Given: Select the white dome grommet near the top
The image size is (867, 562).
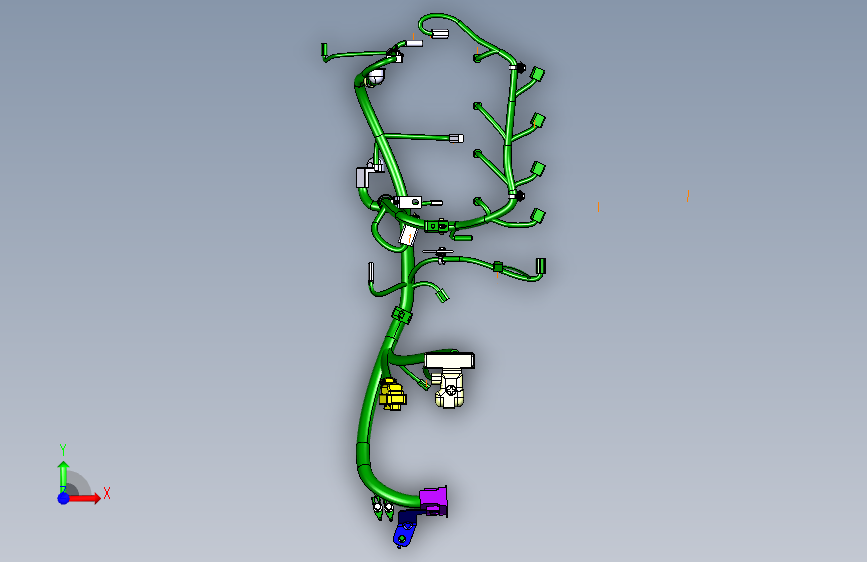Looking at the screenshot, I should (377, 78).
